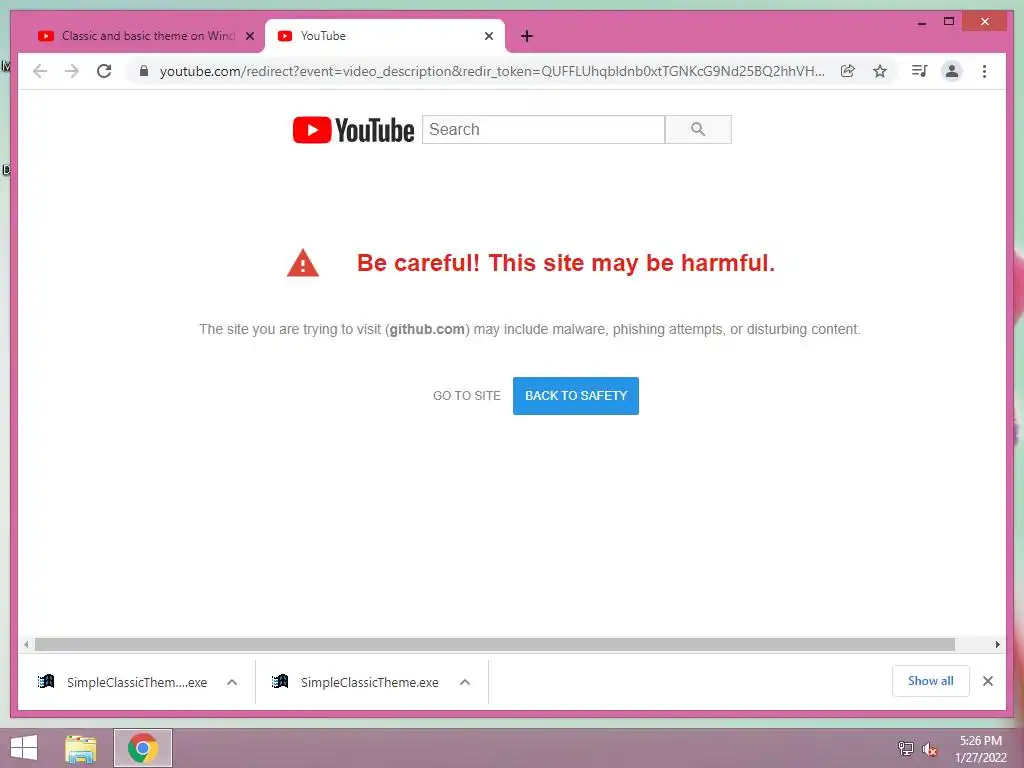Click the YouTube logo
The image size is (1024, 768).
(x=353, y=130)
